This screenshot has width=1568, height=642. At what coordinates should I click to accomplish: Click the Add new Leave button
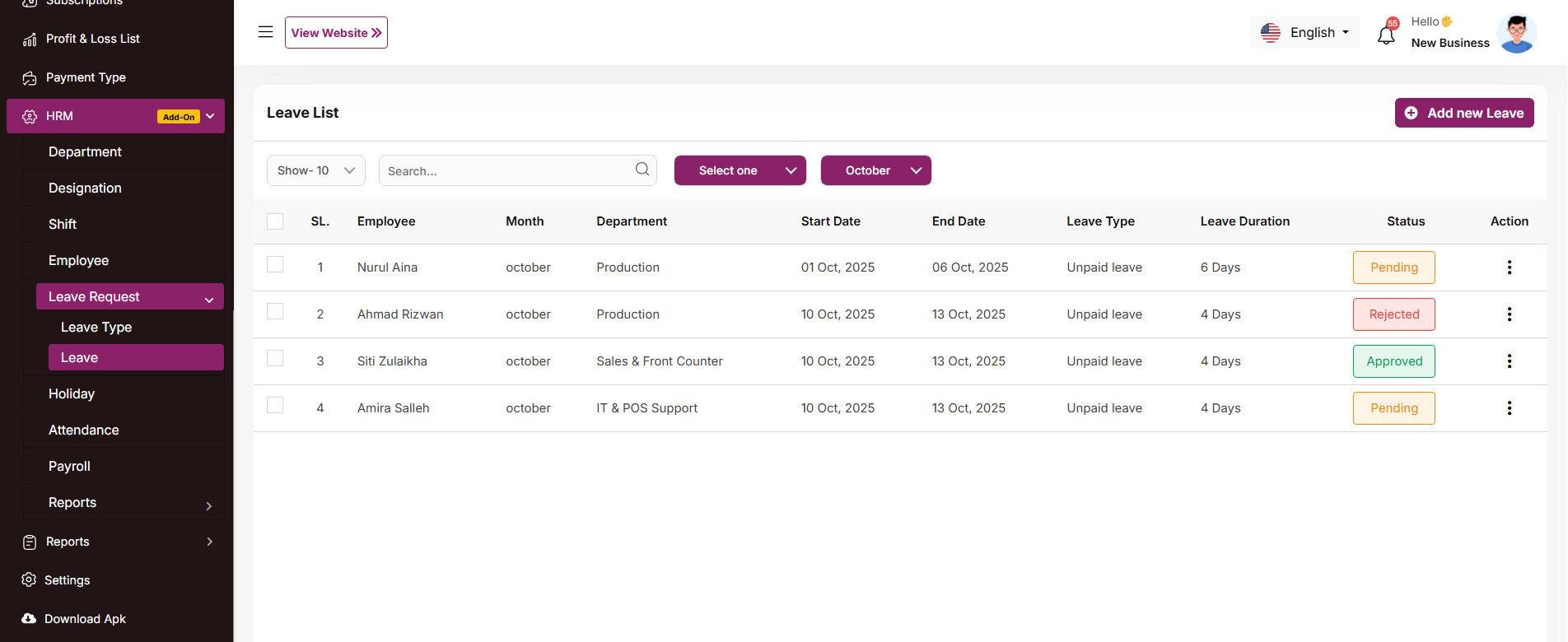1463,113
